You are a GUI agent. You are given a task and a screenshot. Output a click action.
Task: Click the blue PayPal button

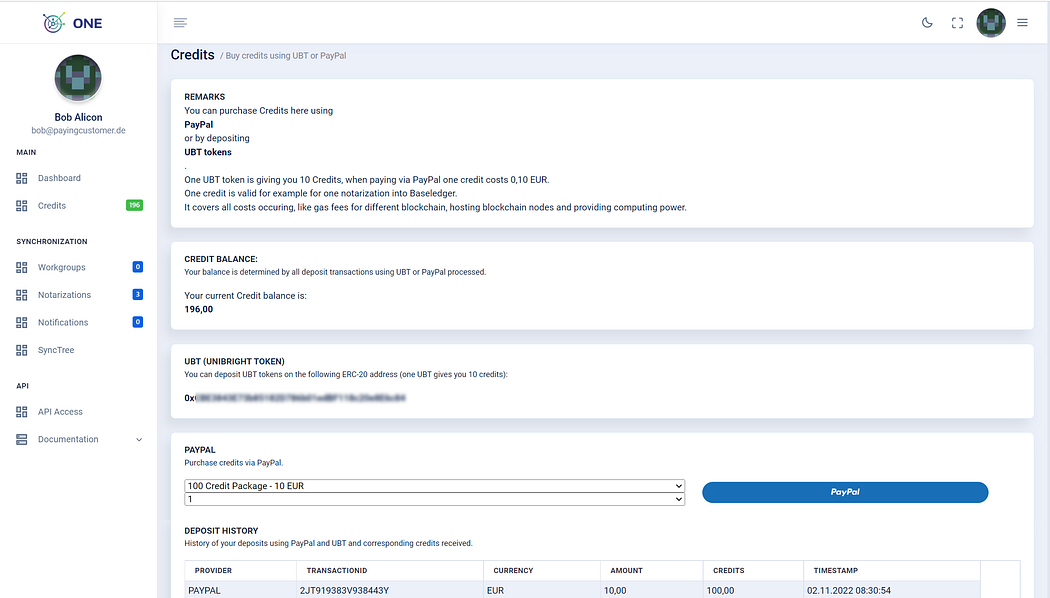(x=844, y=492)
